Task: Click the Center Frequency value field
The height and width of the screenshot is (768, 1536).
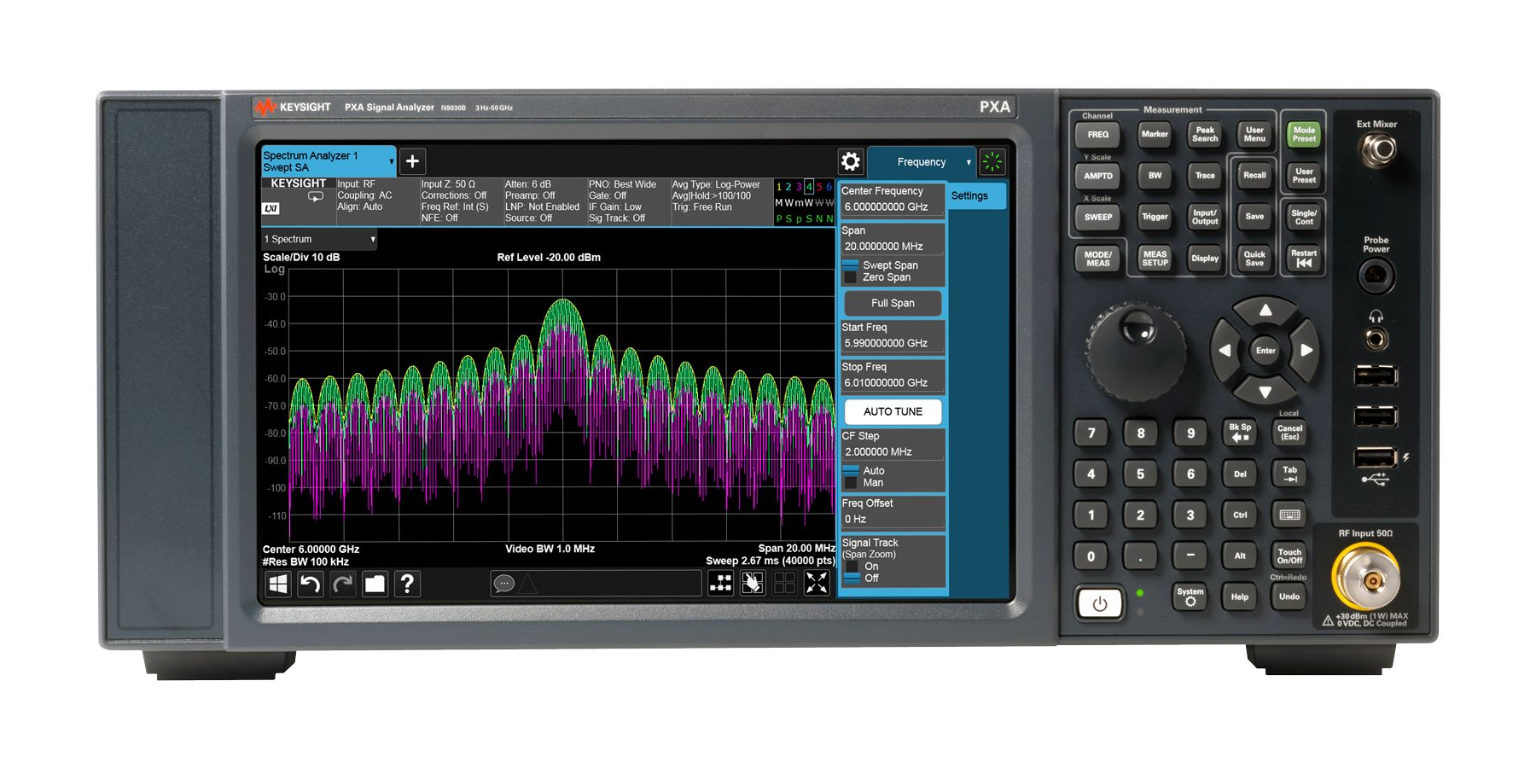Action: (x=892, y=207)
